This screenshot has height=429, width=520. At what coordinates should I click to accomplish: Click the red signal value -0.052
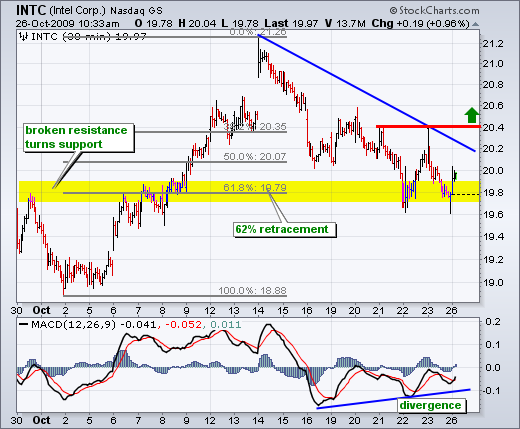184,324
